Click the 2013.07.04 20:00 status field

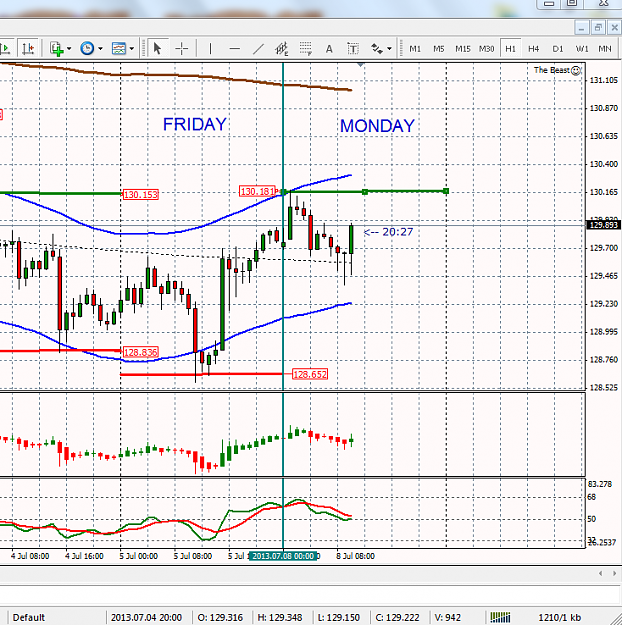click(146, 617)
